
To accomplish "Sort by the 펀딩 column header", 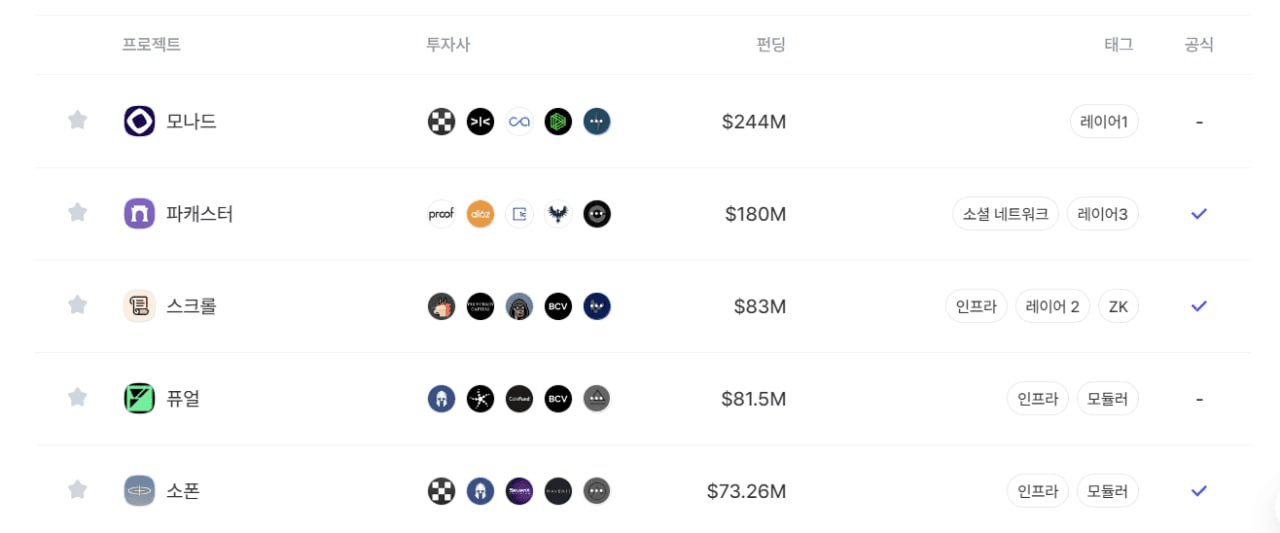I will pyautogui.click(x=771, y=45).
